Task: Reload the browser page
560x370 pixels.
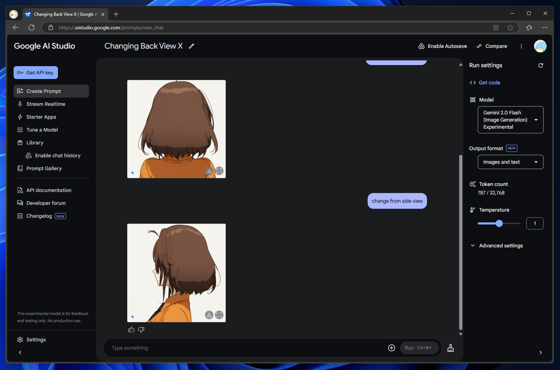Action: [x=31, y=28]
